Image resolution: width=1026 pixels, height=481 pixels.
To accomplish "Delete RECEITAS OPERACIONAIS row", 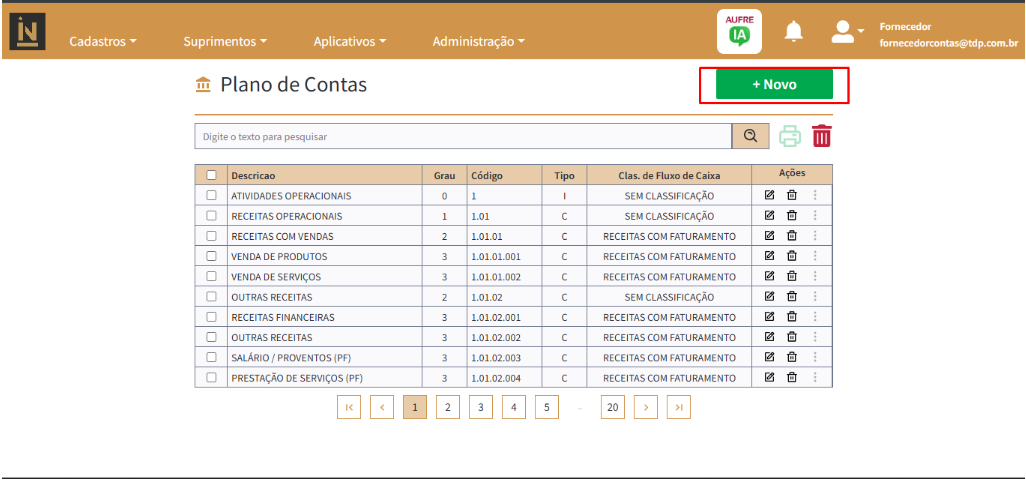I will click(792, 215).
